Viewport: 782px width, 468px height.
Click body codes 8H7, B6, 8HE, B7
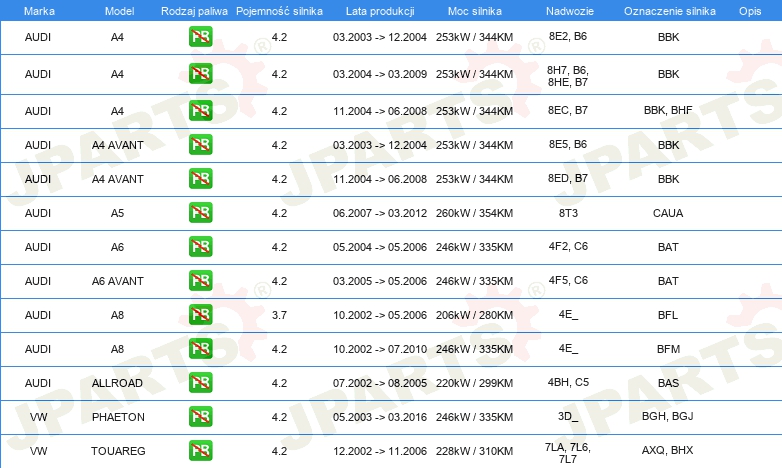point(568,76)
